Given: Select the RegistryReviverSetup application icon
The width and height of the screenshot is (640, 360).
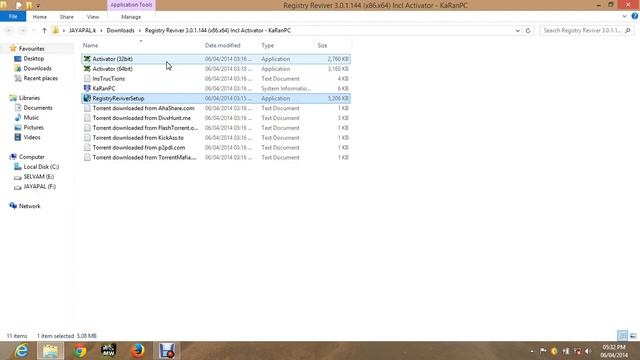Looking at the screenshot, I should 87,98.
